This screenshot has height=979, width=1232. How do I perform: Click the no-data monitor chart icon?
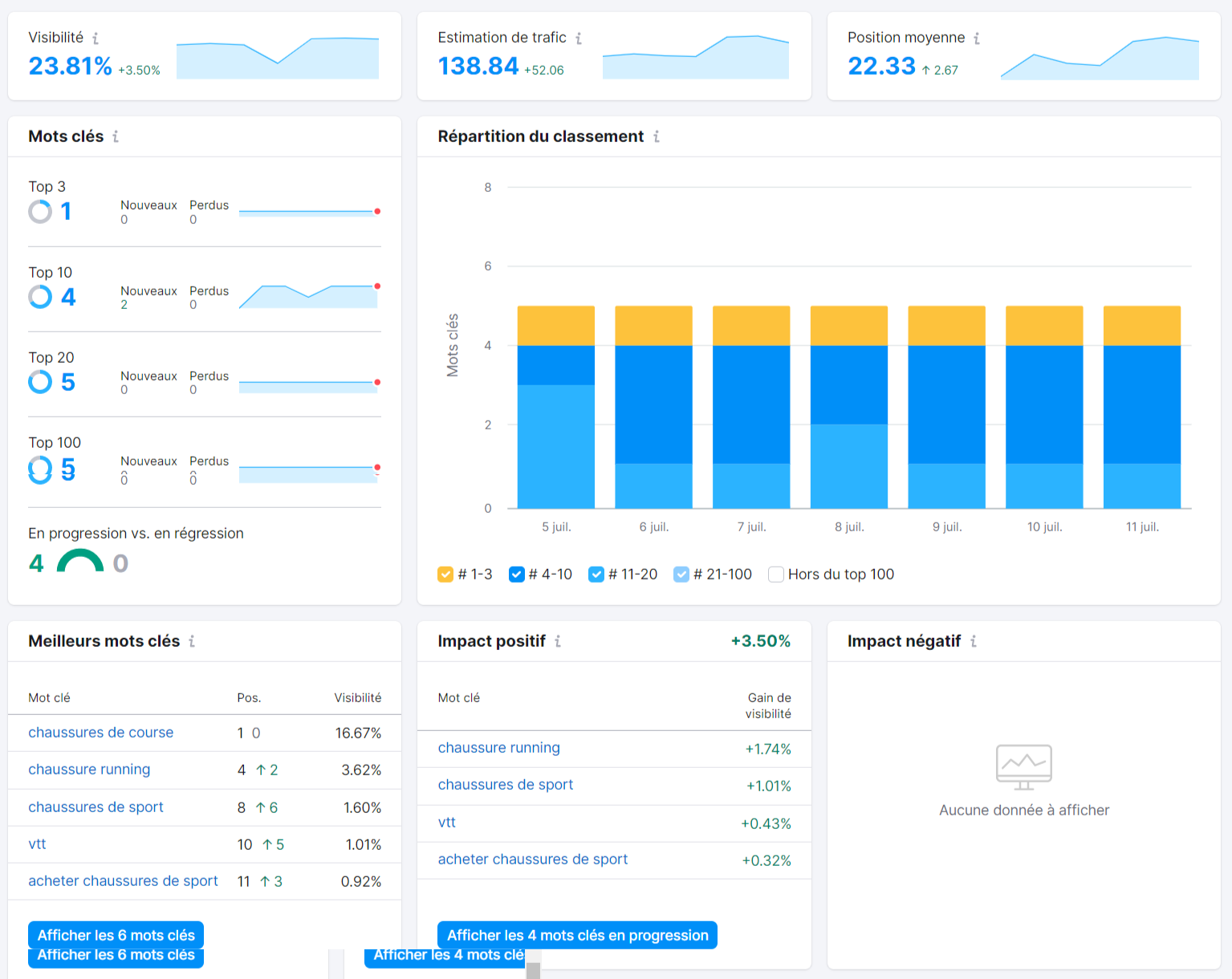click(x=1024, y=767)
